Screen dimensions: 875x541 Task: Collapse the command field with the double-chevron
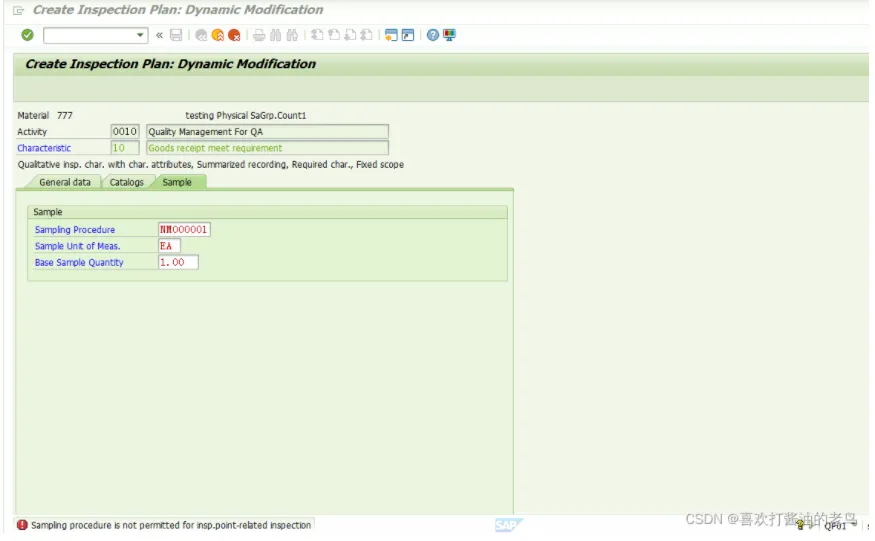160,35
